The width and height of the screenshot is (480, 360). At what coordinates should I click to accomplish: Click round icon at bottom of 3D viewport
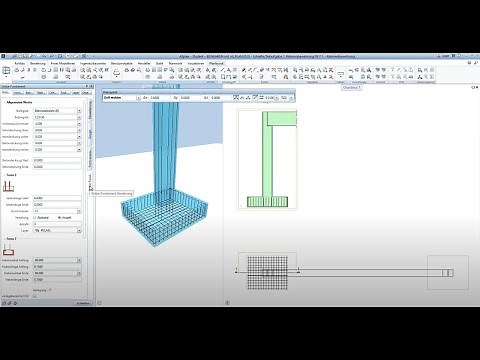99,303
